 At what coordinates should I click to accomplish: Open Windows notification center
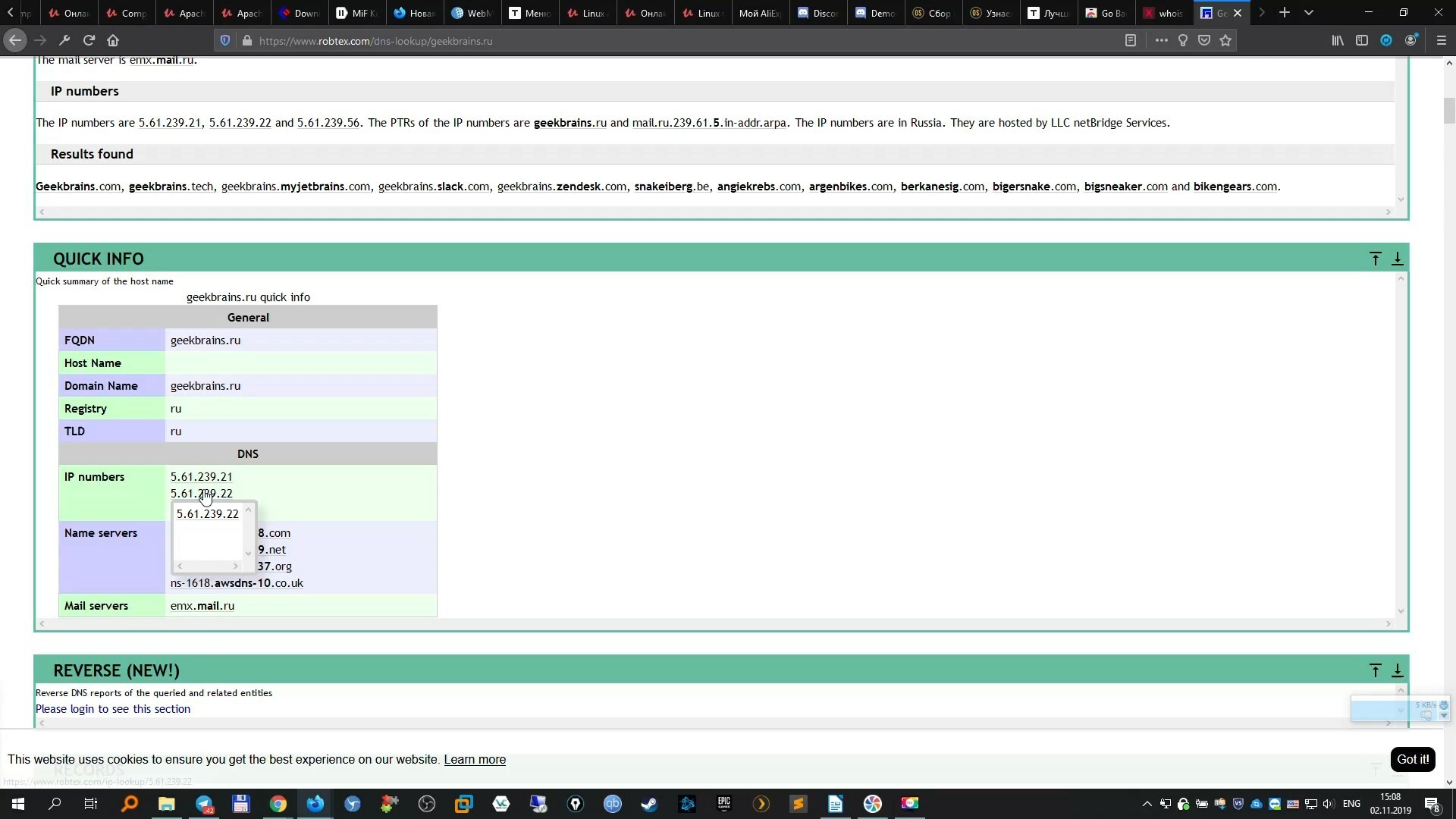point(1432,804)
